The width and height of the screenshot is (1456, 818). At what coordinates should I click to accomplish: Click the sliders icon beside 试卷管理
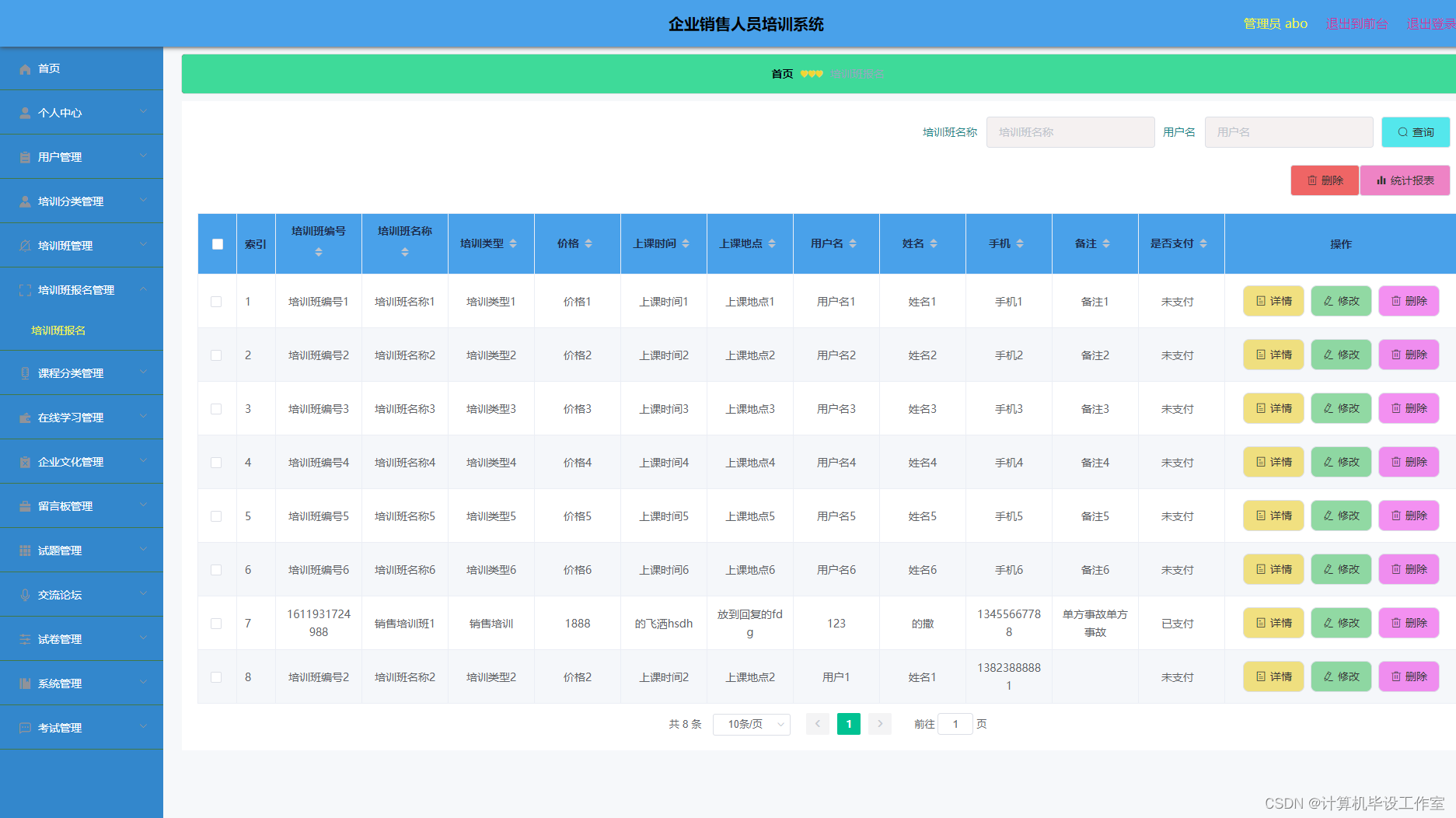(25, 639)
